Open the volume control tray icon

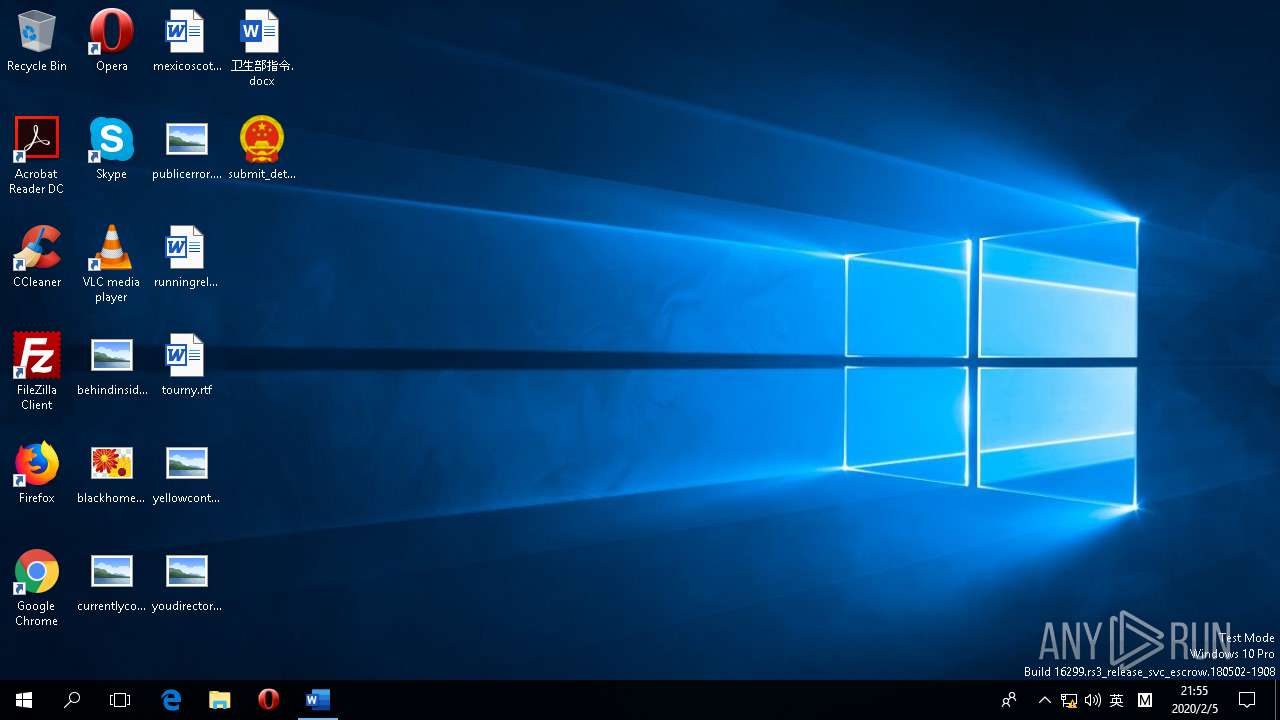1092,700
